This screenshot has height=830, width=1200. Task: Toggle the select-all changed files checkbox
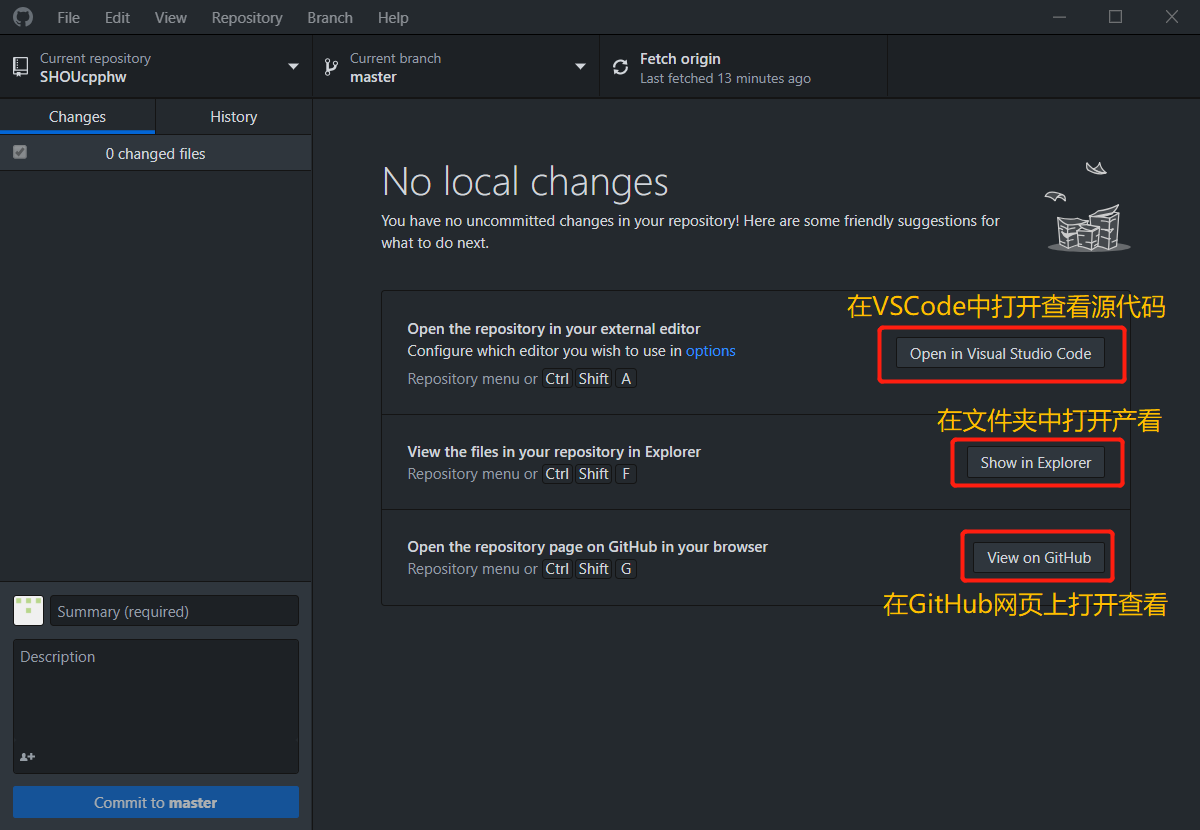[x=20, y=153]
